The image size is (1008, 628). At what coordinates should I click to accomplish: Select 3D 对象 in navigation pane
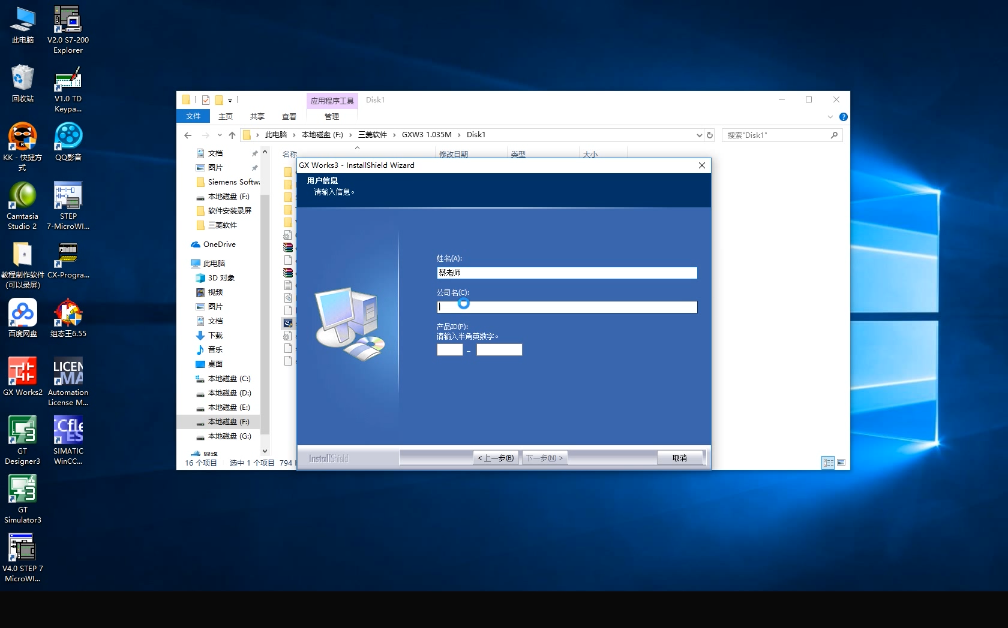click(x=215, y=278)
